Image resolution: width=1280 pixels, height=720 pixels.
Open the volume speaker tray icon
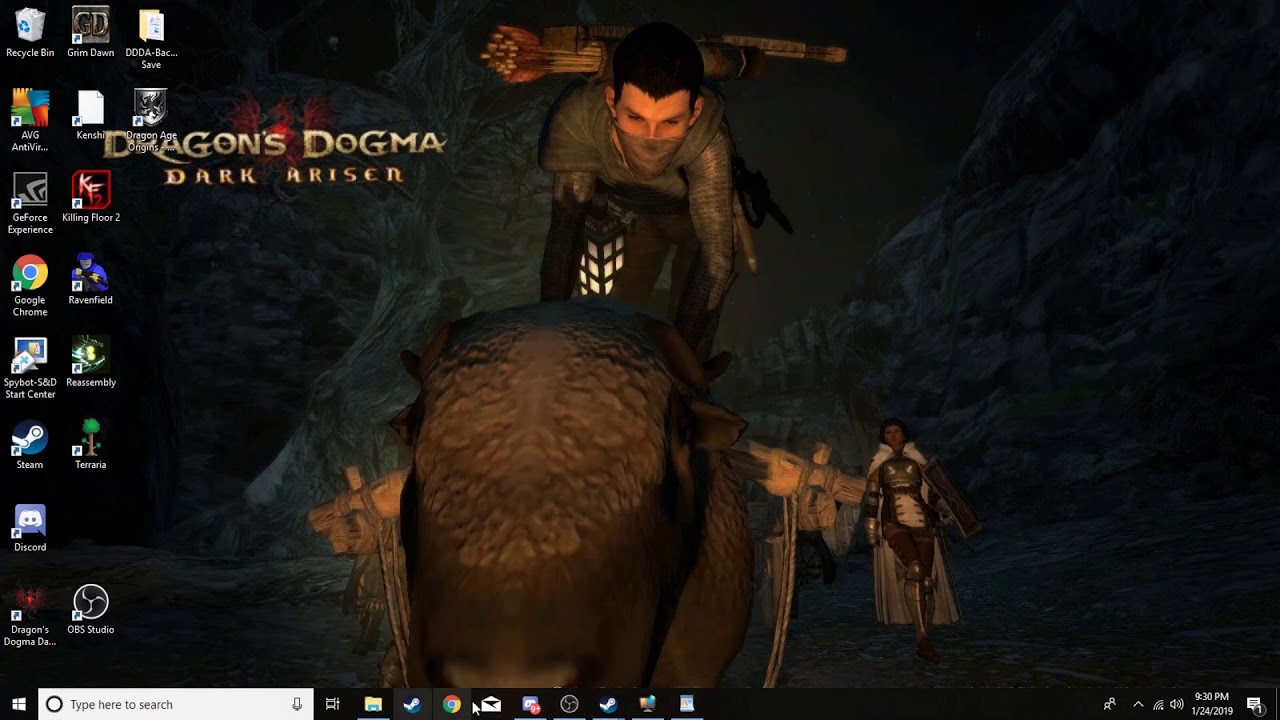coord(1177,704)
